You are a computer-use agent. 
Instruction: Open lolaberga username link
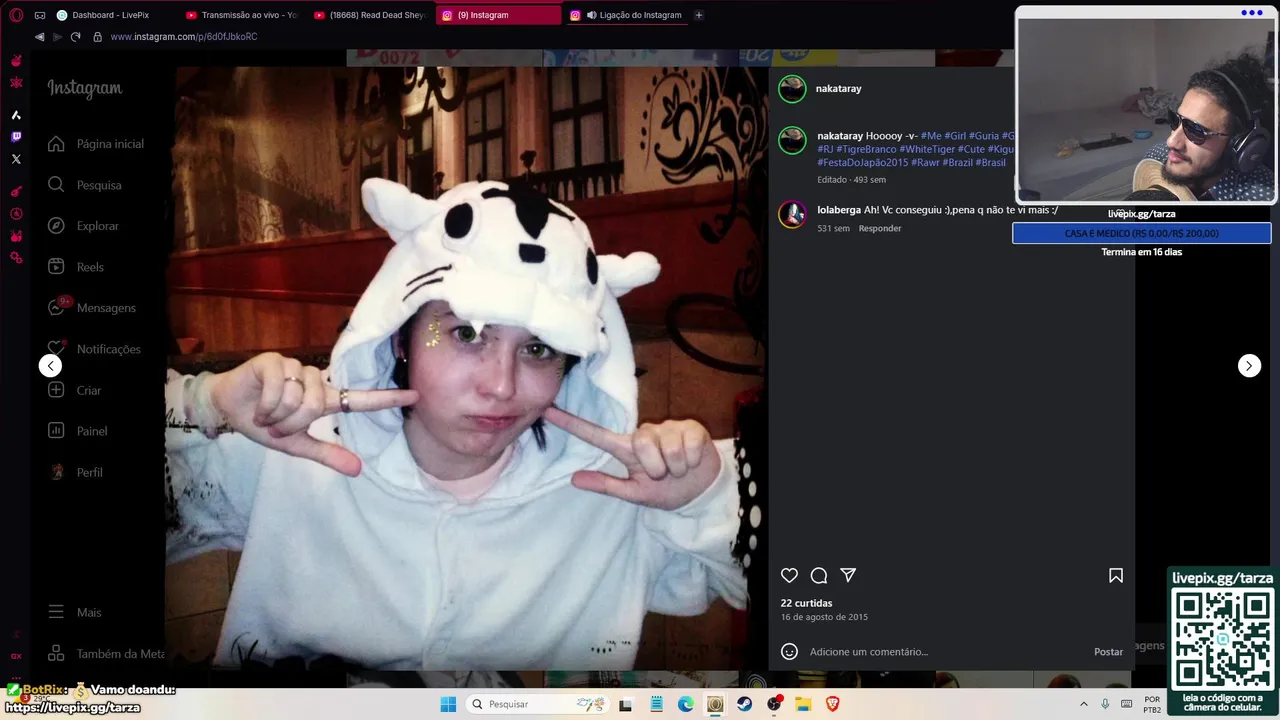[839, 210]
